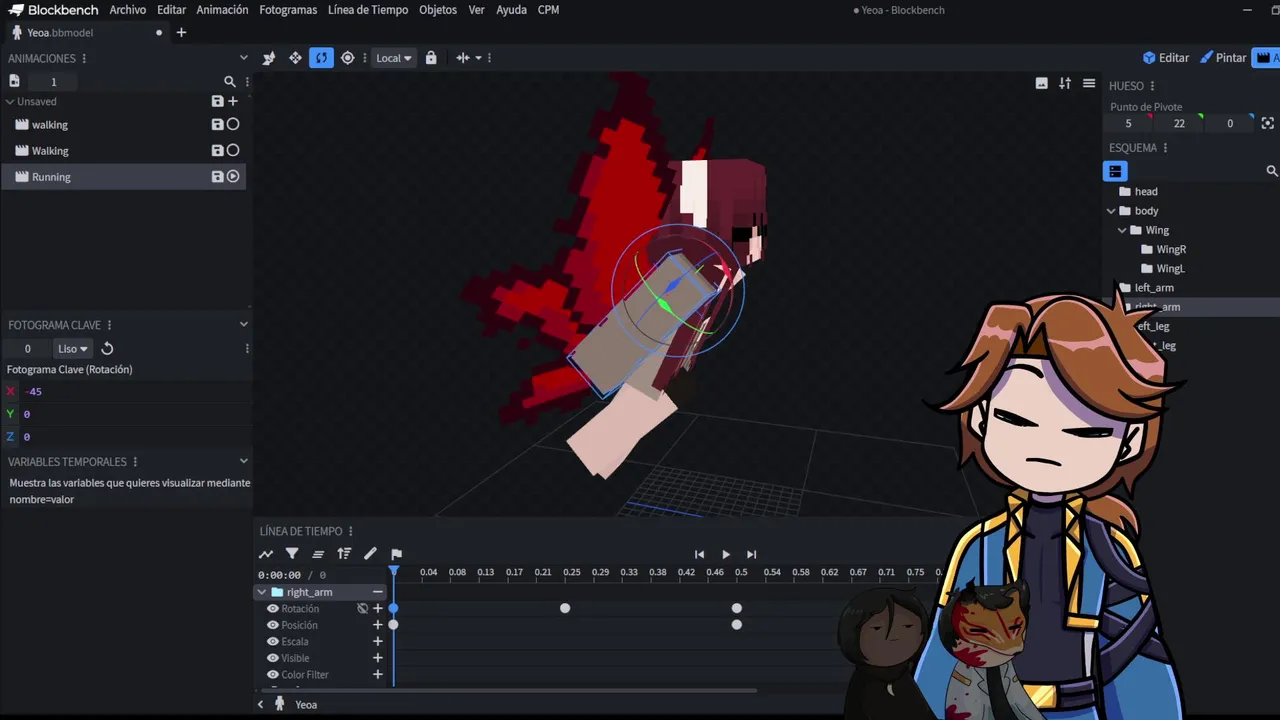Toggle visibility of Color Filter channel
The height and width of the screenshot is (720, 1280).
point(272,674)
